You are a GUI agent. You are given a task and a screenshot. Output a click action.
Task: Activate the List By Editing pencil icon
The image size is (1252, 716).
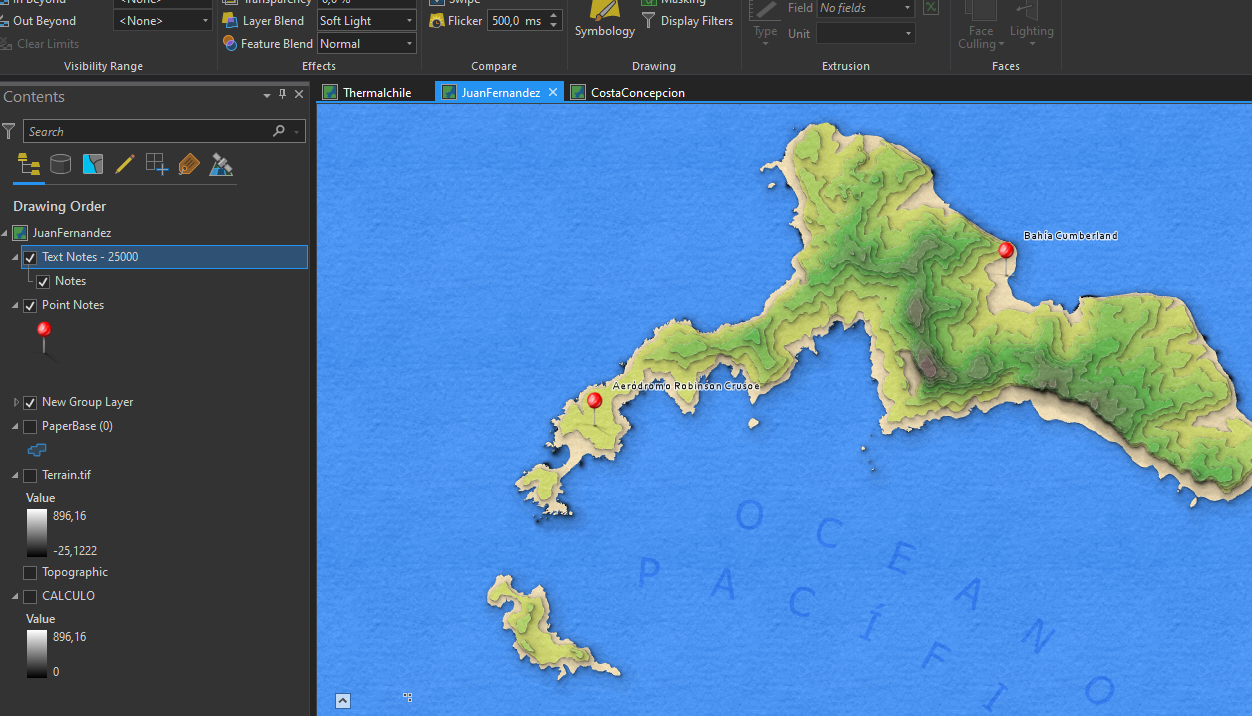click(x=125, y=163)
